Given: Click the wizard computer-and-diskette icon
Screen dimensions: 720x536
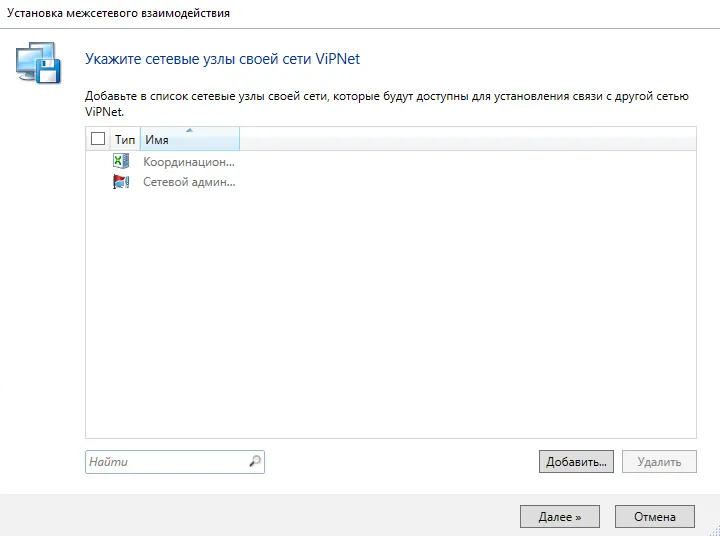Looking at the screenshot, I should [38, 63].
